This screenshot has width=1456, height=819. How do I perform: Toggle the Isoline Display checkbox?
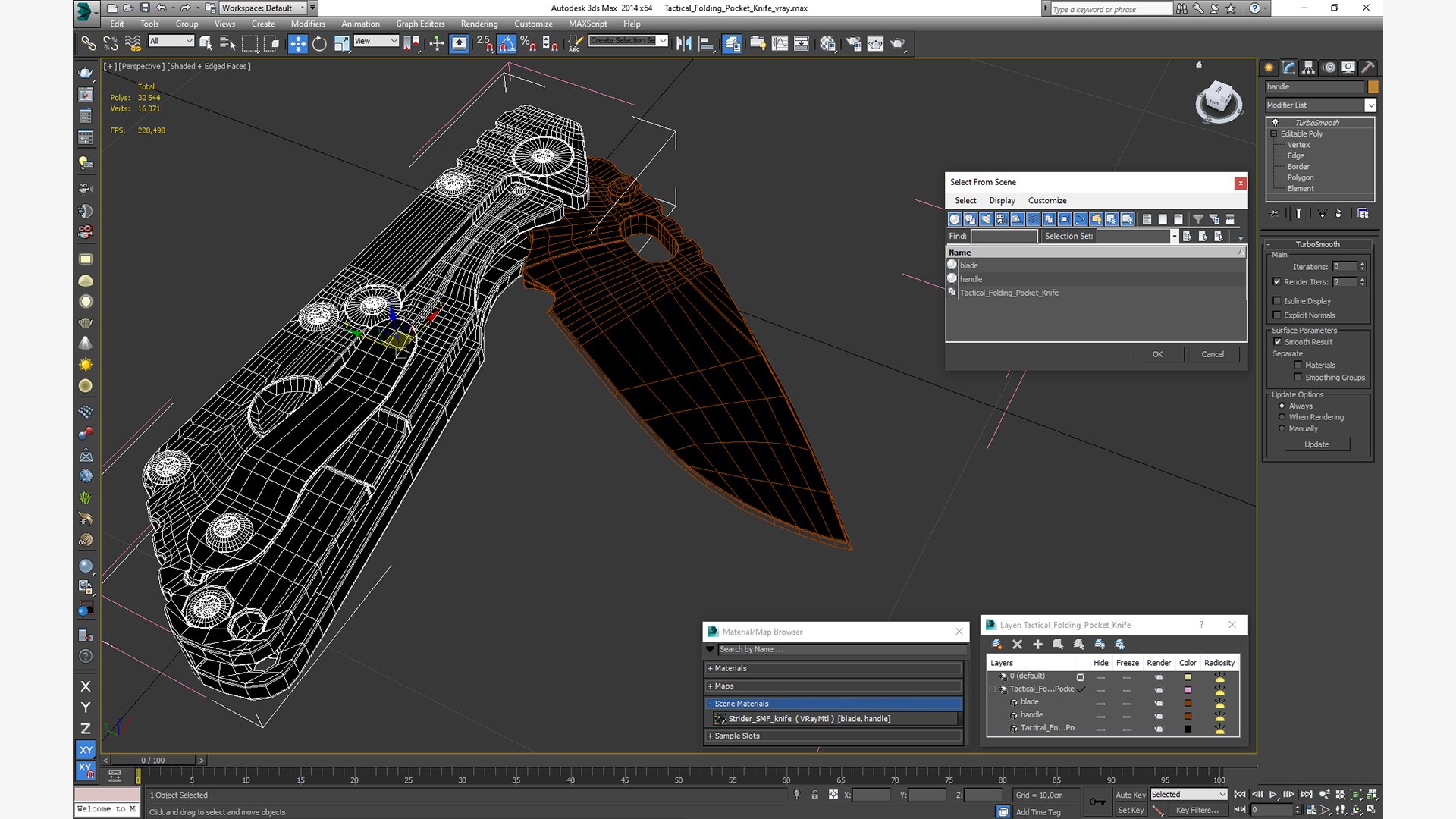(x=1277, y=301)
